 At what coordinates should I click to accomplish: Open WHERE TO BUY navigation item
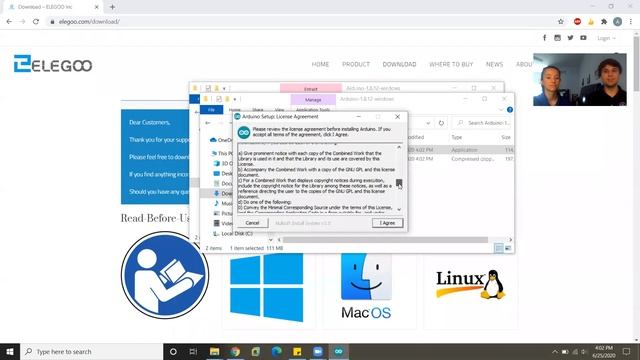coord(451,64)
